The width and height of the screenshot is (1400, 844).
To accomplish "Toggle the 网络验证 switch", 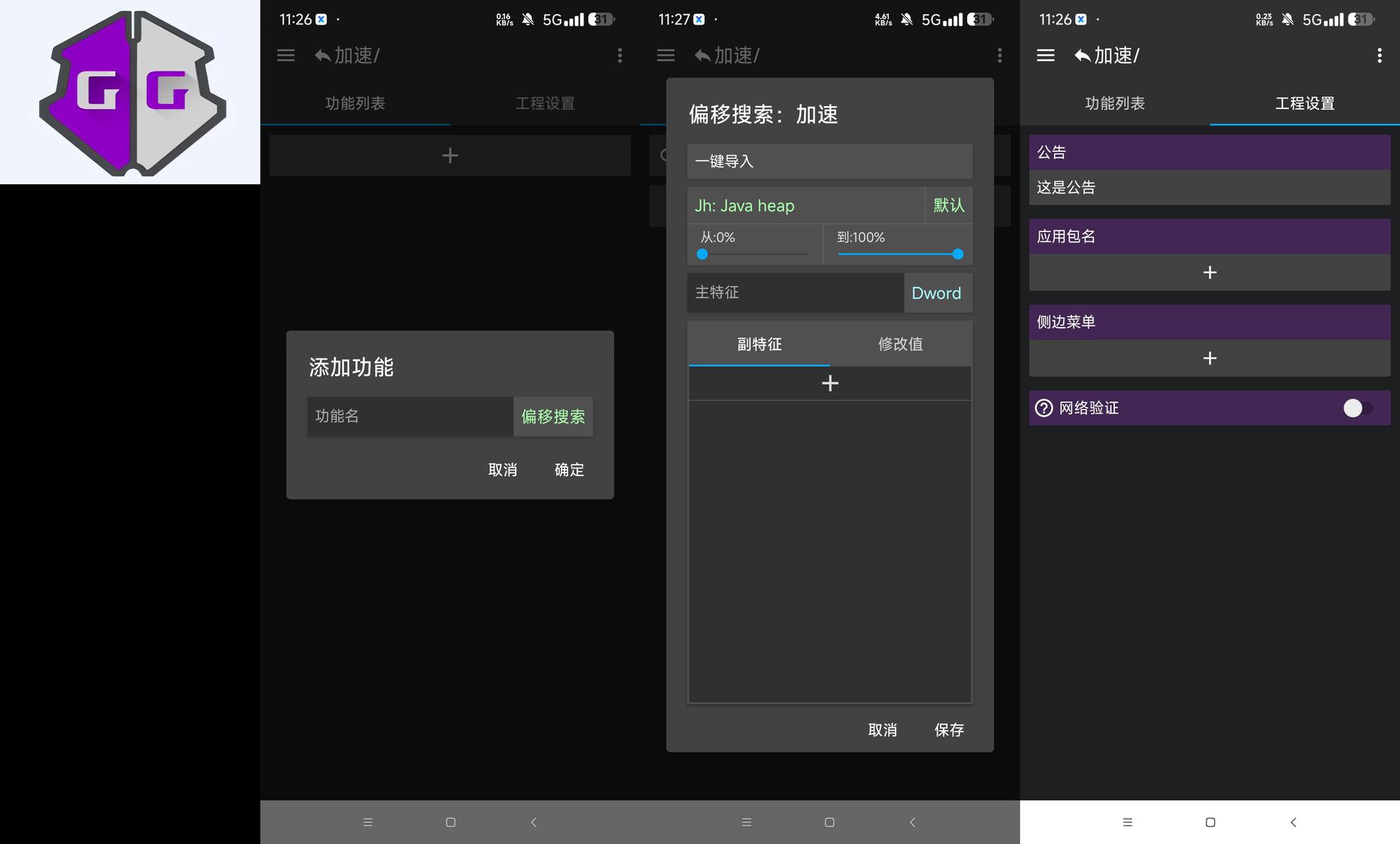I will coord(1357,408).
